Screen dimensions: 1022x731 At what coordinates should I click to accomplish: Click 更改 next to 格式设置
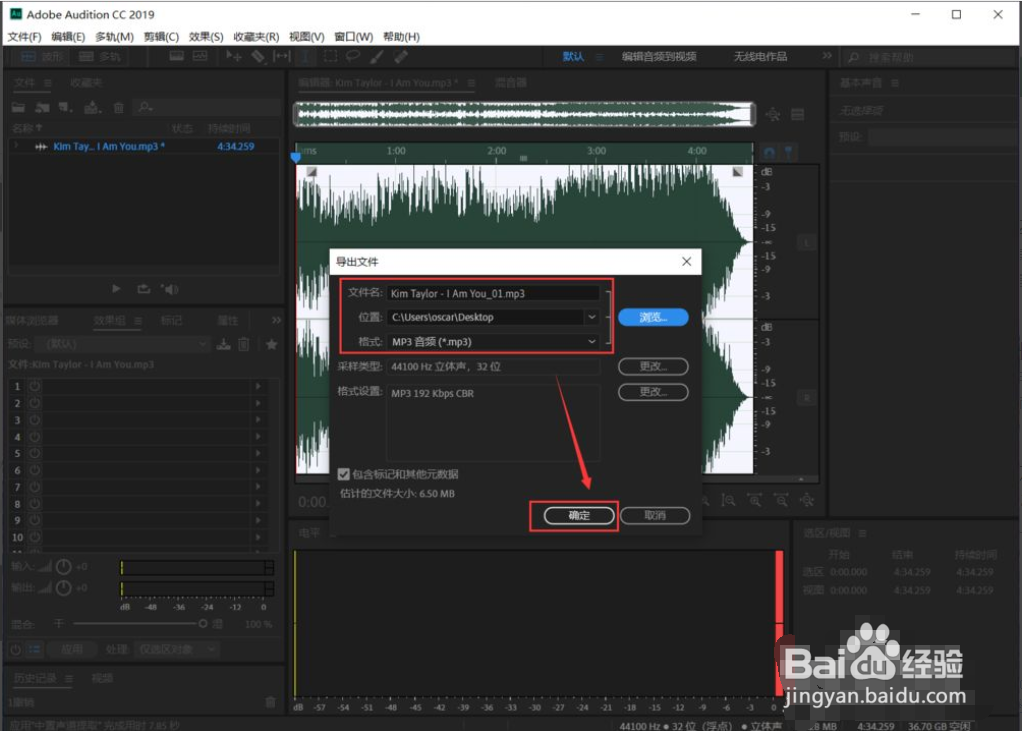[653, 392]
